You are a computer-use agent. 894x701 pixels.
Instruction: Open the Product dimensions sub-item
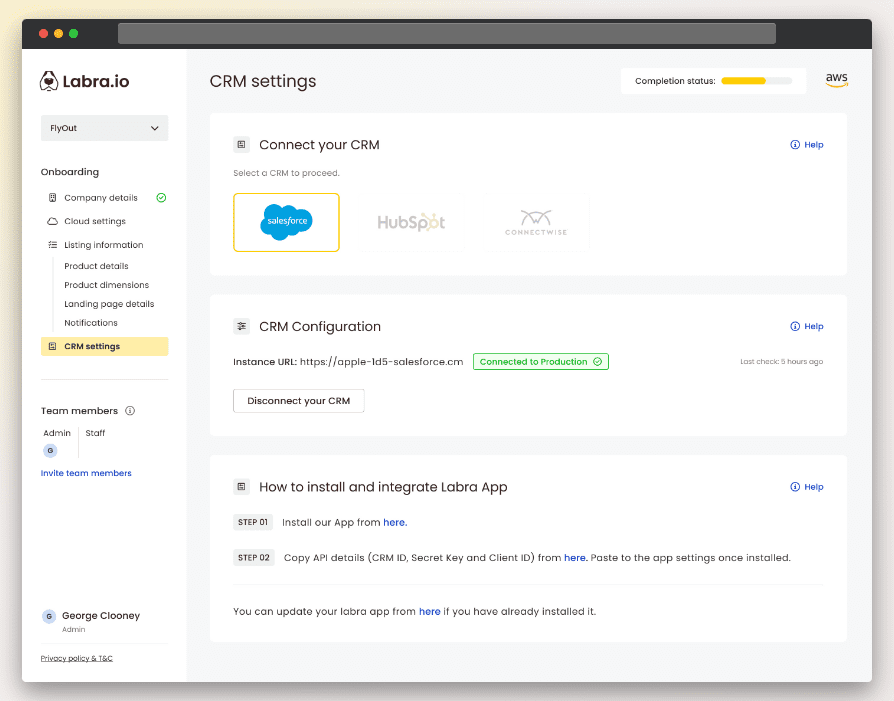[106, 285]
